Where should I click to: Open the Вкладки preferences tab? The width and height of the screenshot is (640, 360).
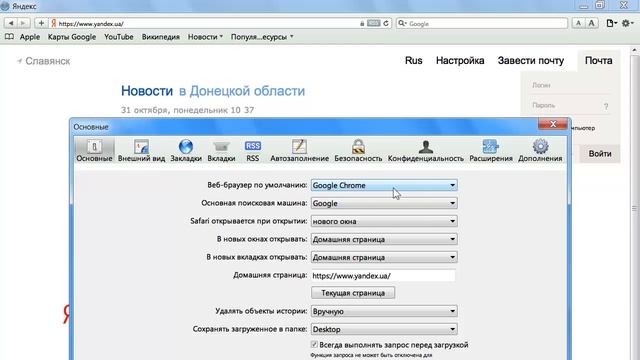pos(221,150)
